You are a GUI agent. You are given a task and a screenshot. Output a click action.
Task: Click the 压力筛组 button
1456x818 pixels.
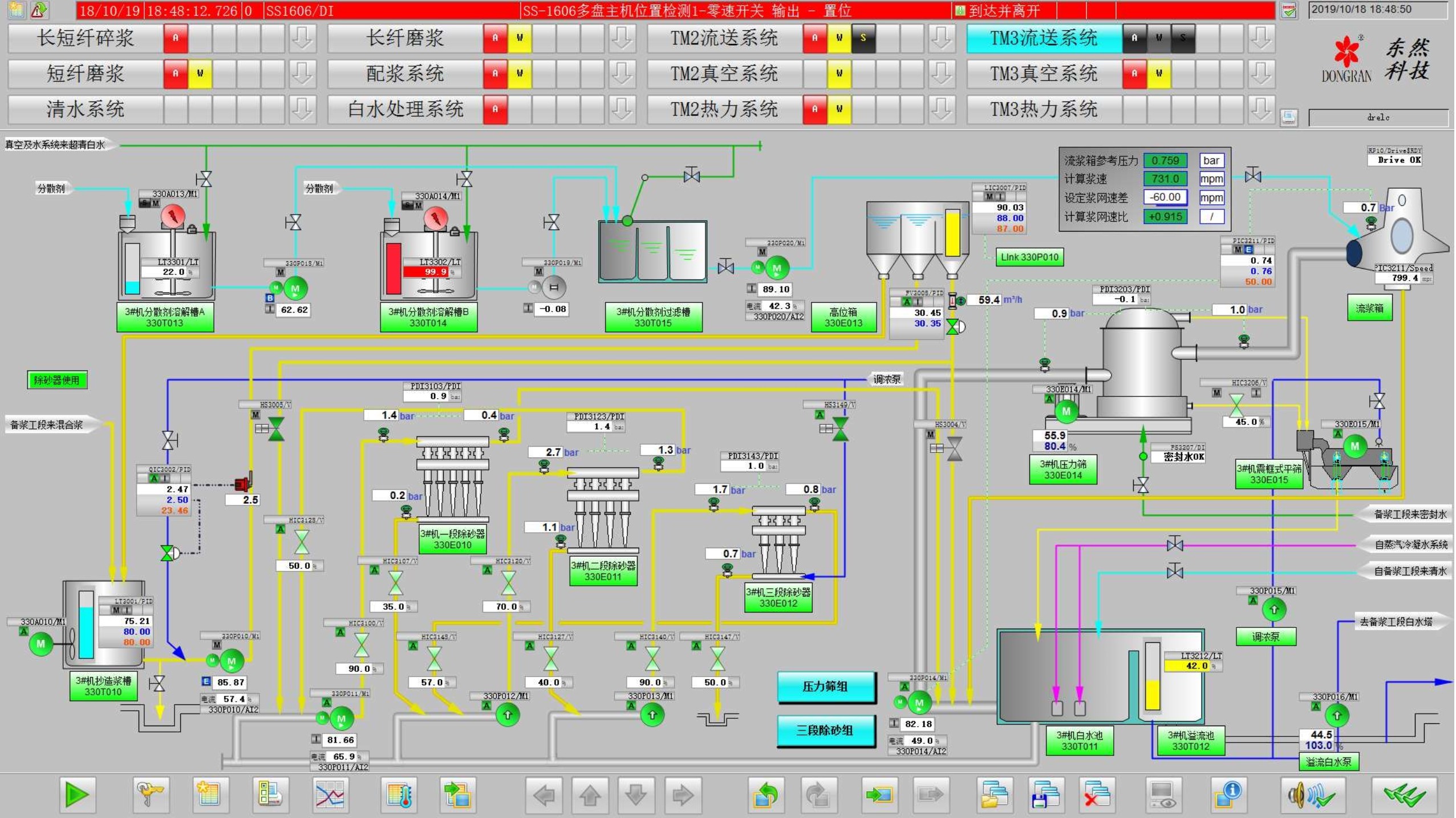tap(825, 687)
